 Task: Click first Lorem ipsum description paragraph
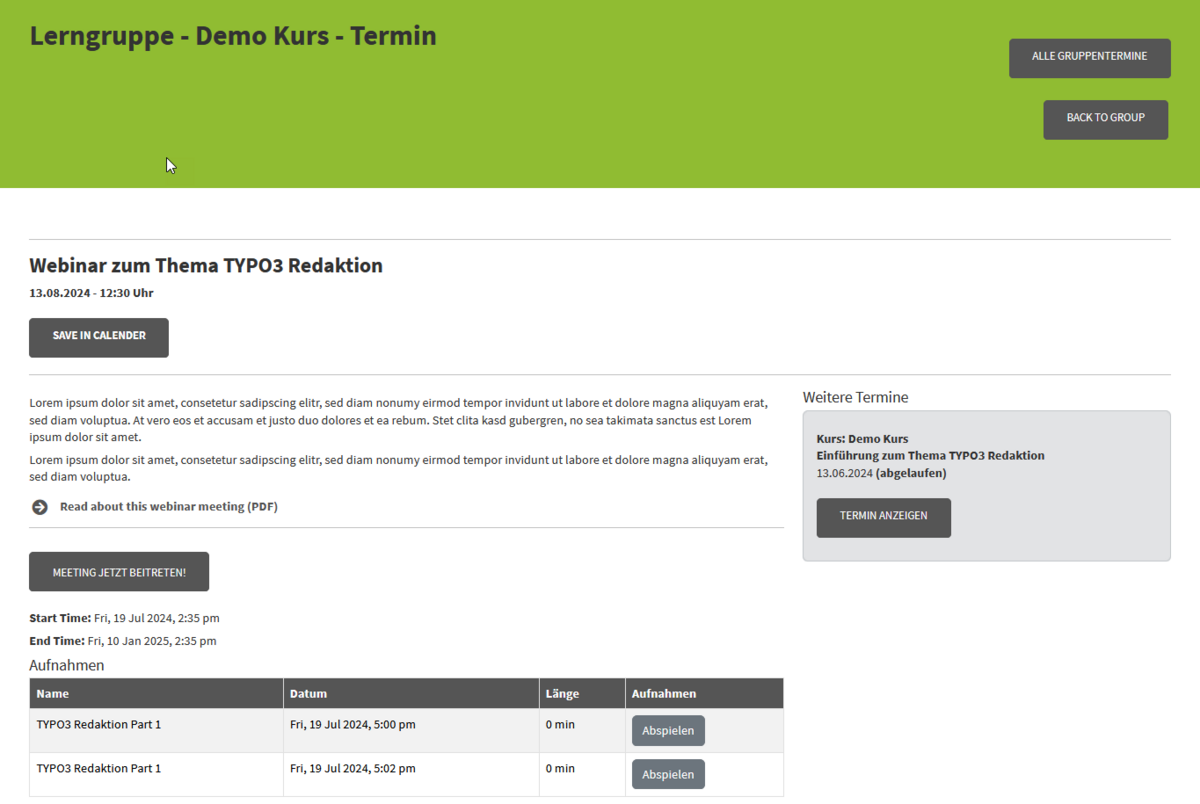tap(399, 420)
